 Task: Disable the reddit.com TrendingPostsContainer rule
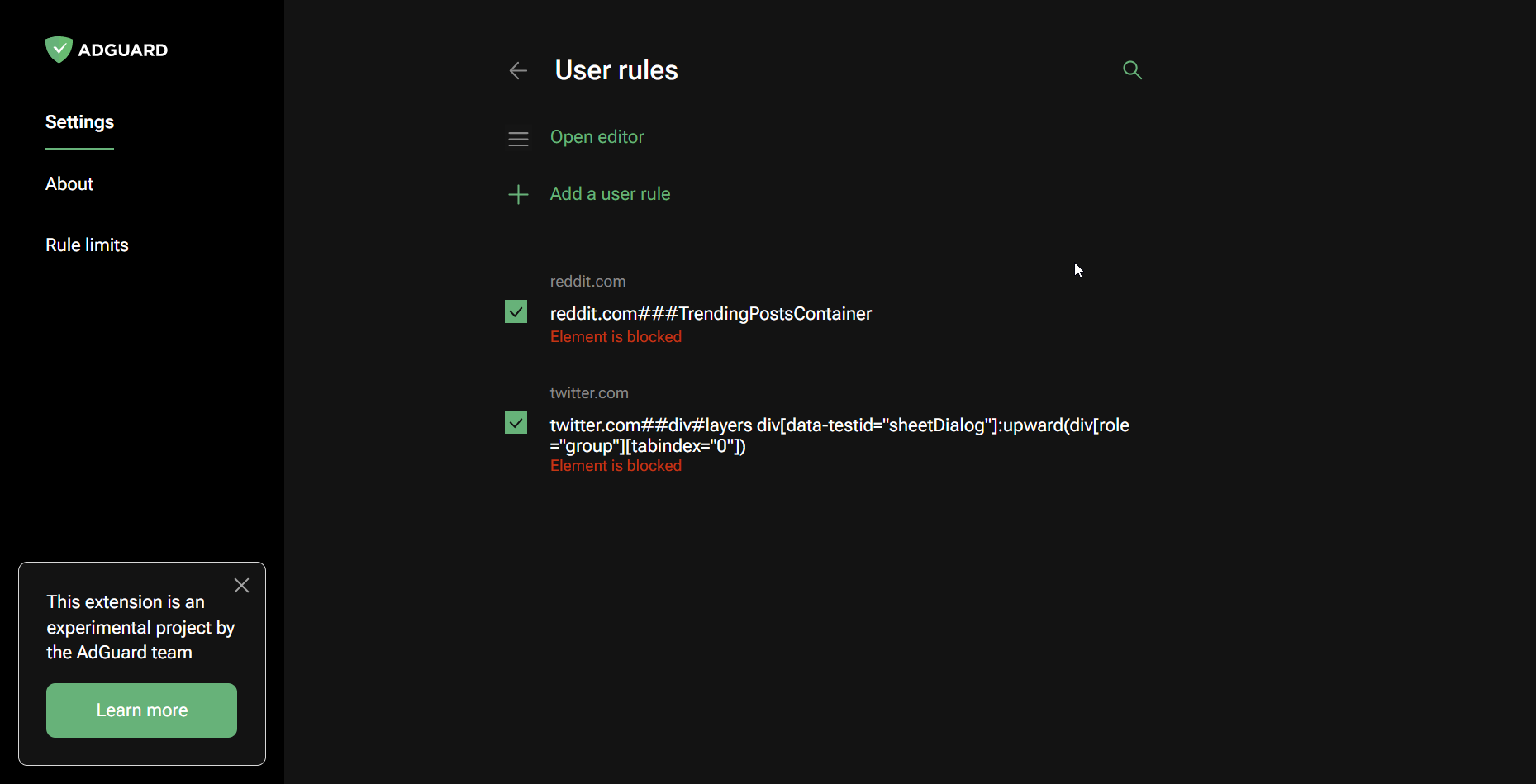[516, 312]
